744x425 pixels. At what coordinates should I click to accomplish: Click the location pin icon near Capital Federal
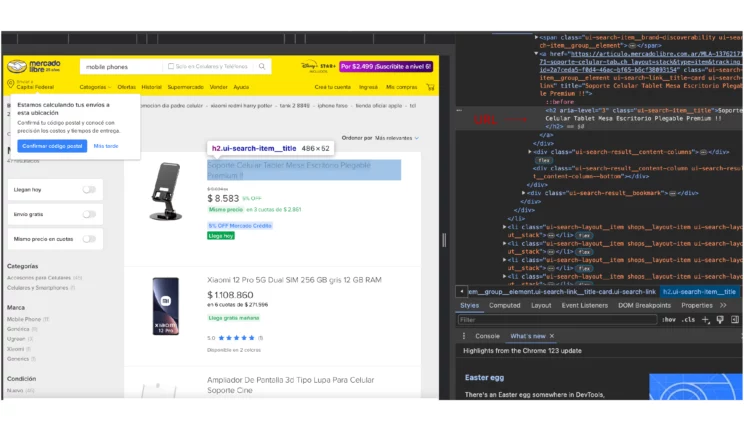pyautogui.click(x=10, y=84)
